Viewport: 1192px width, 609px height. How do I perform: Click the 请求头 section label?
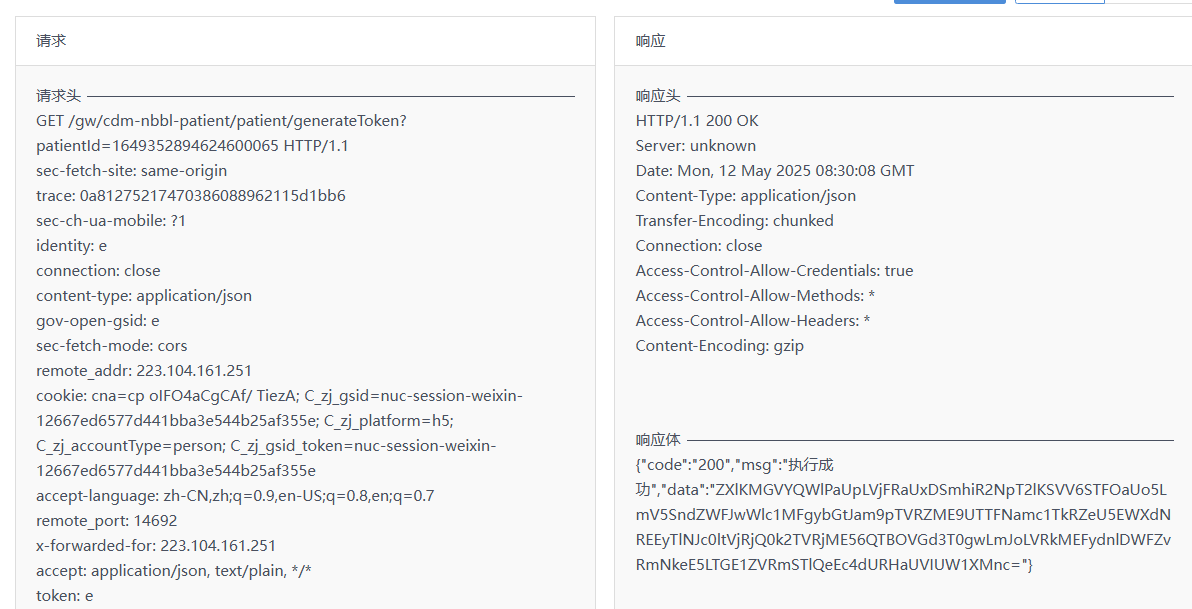58,96
